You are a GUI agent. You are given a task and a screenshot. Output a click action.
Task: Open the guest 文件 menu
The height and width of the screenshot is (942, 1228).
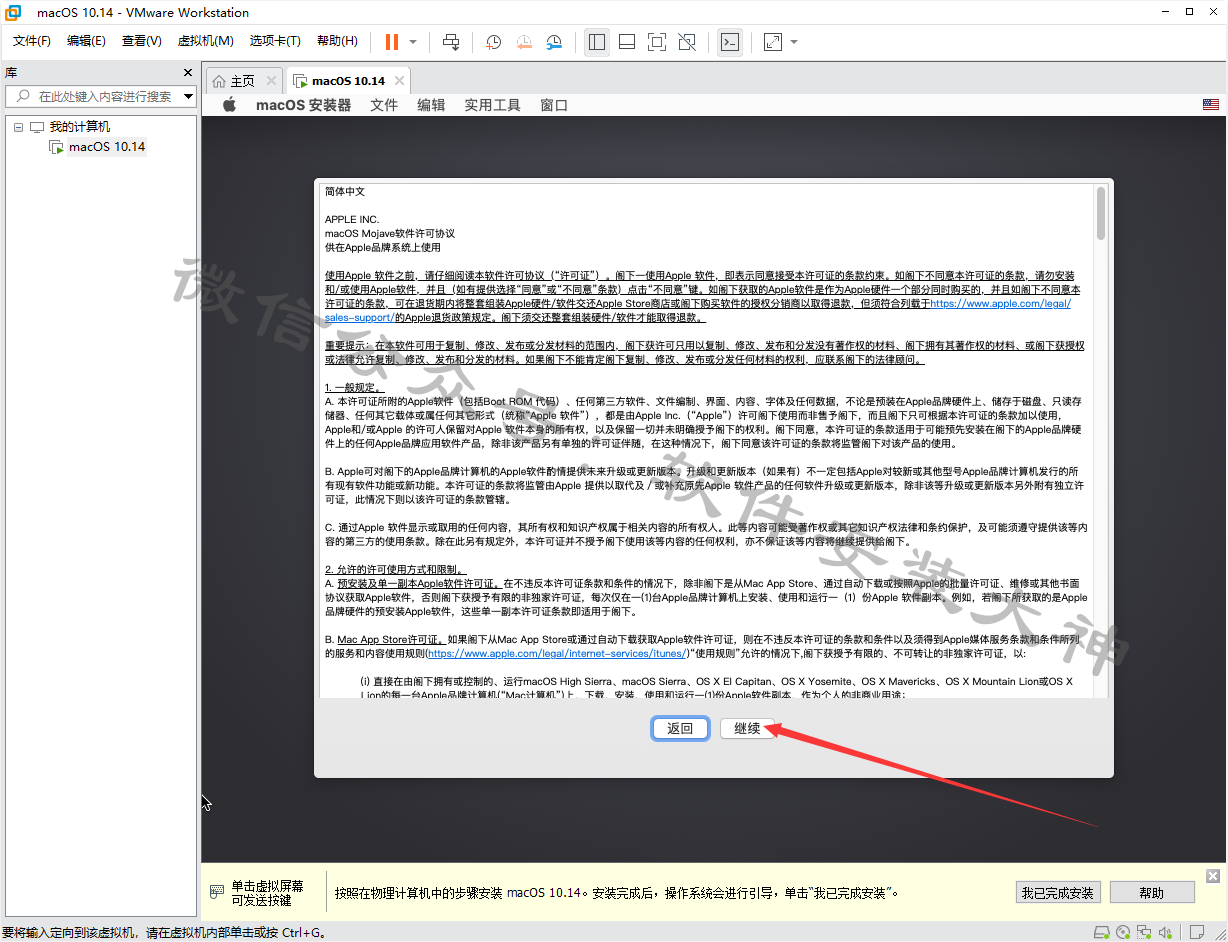[x=384, y=105]
